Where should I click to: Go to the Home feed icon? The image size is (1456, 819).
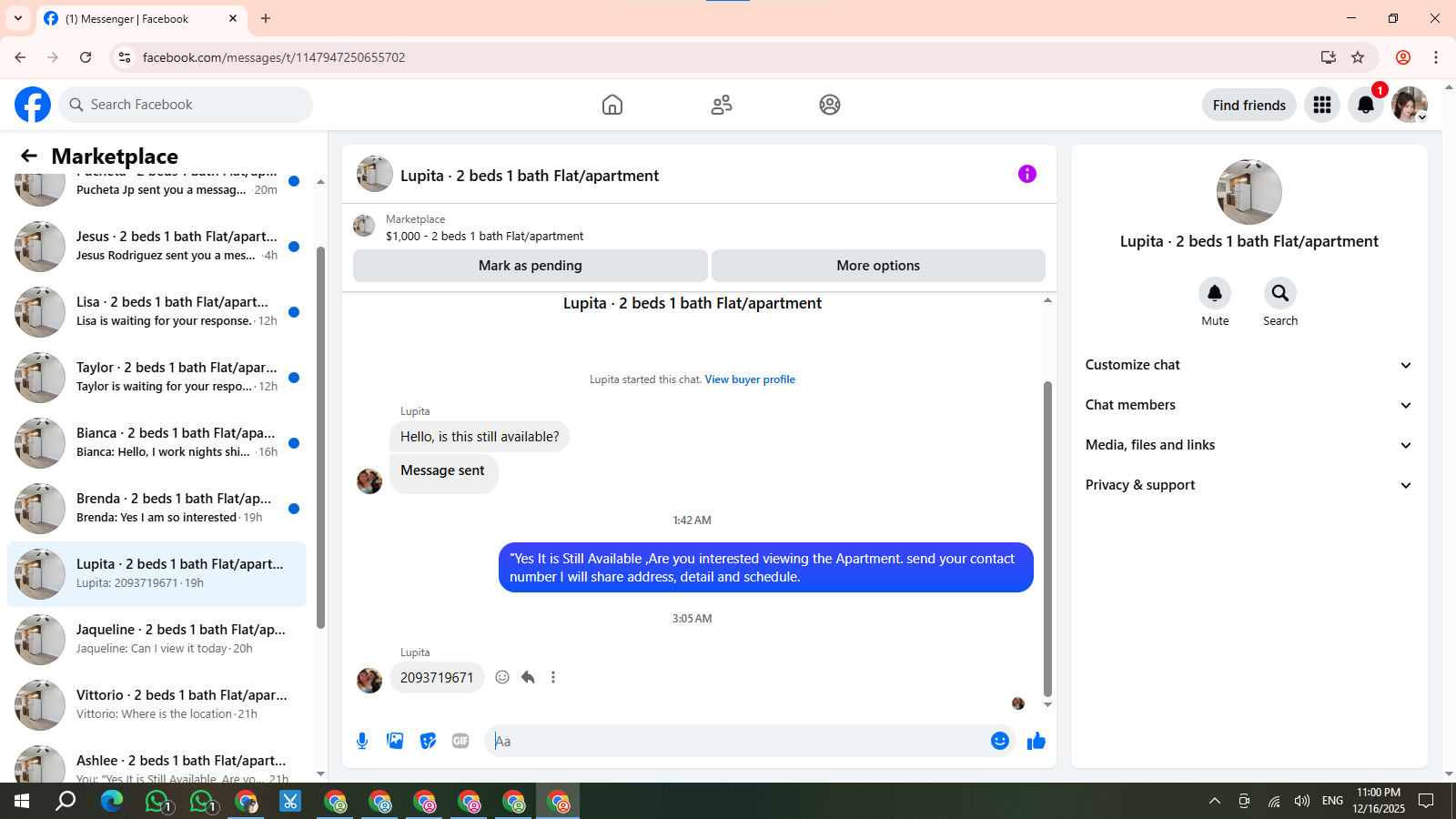612,105
